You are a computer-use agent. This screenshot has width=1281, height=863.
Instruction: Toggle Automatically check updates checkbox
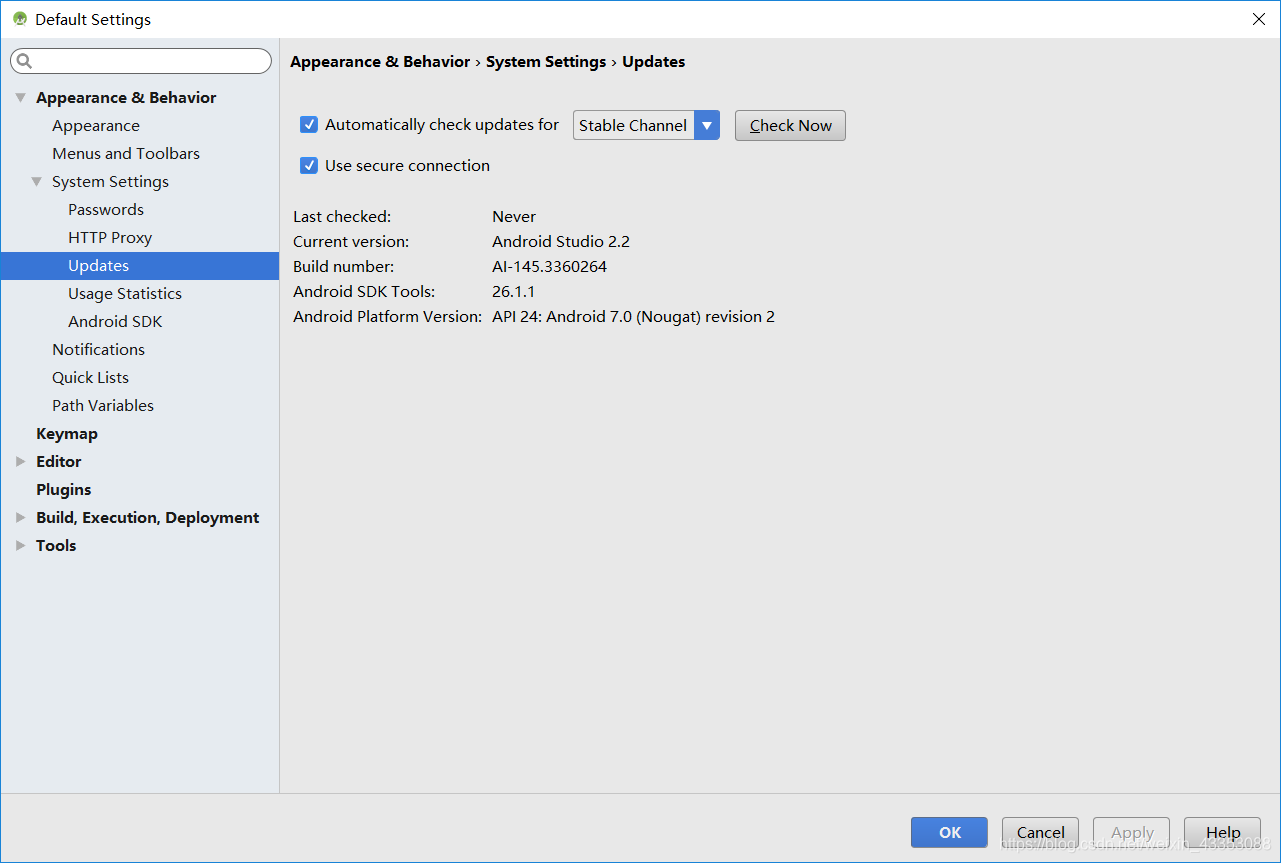[309, 125]
